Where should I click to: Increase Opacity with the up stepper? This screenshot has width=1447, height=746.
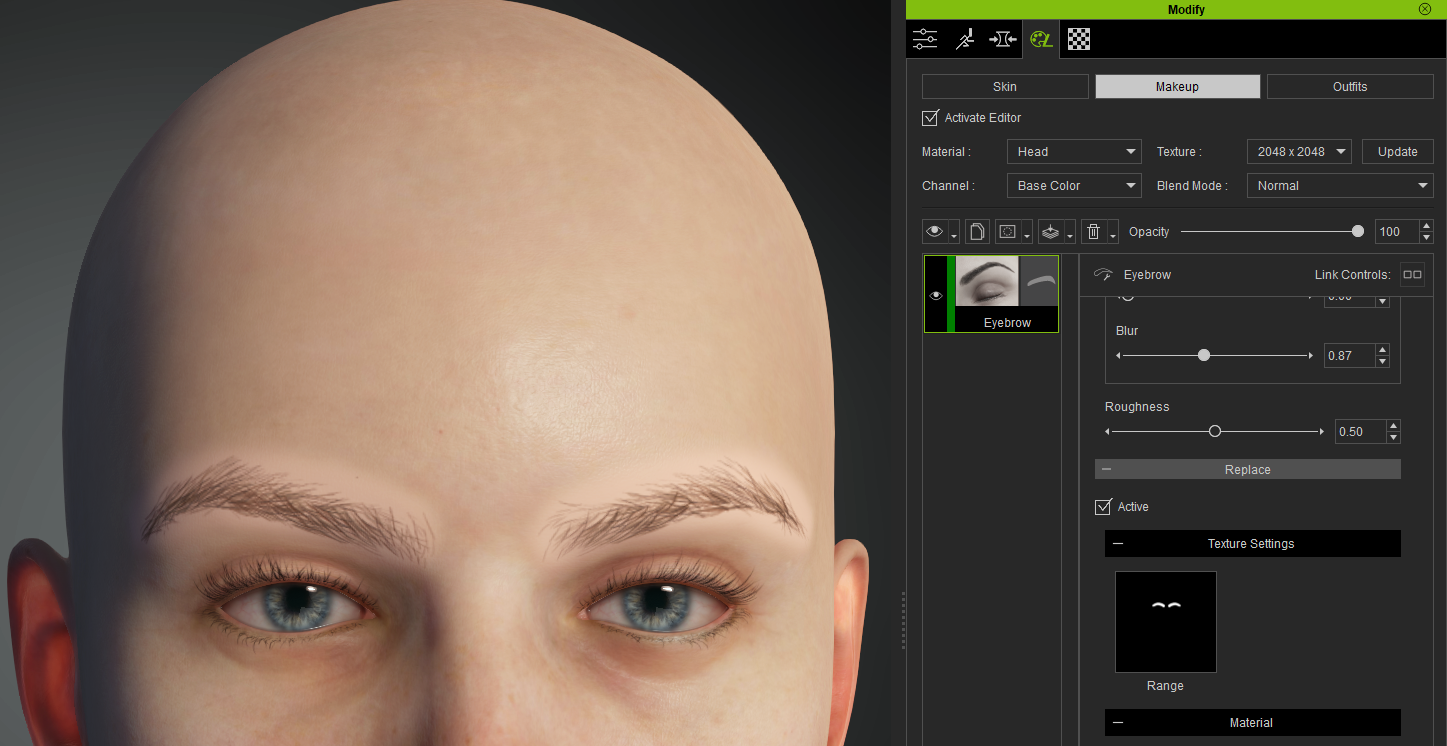pyautogui.click(x=1426, y=226)
